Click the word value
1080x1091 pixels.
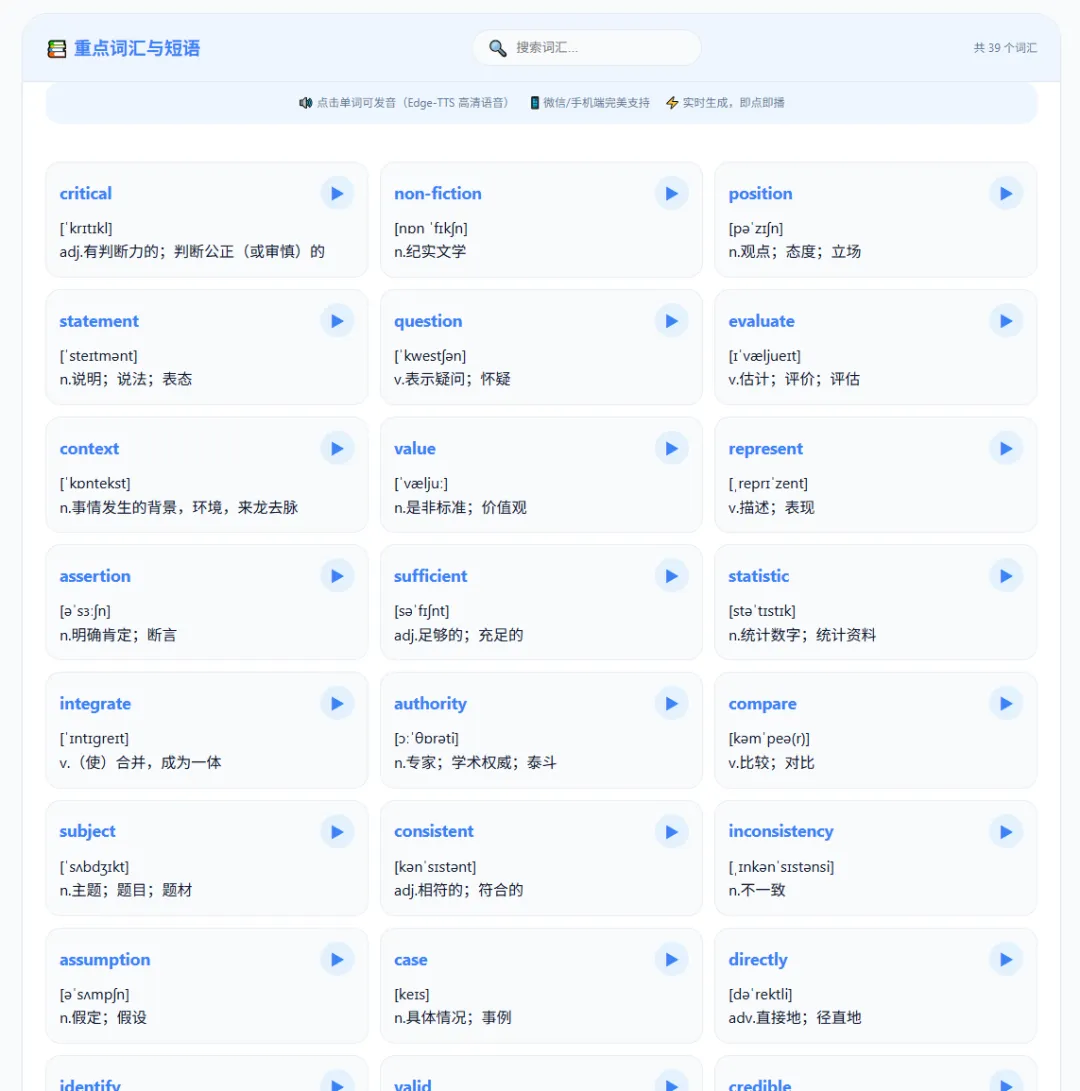point(415,449)
